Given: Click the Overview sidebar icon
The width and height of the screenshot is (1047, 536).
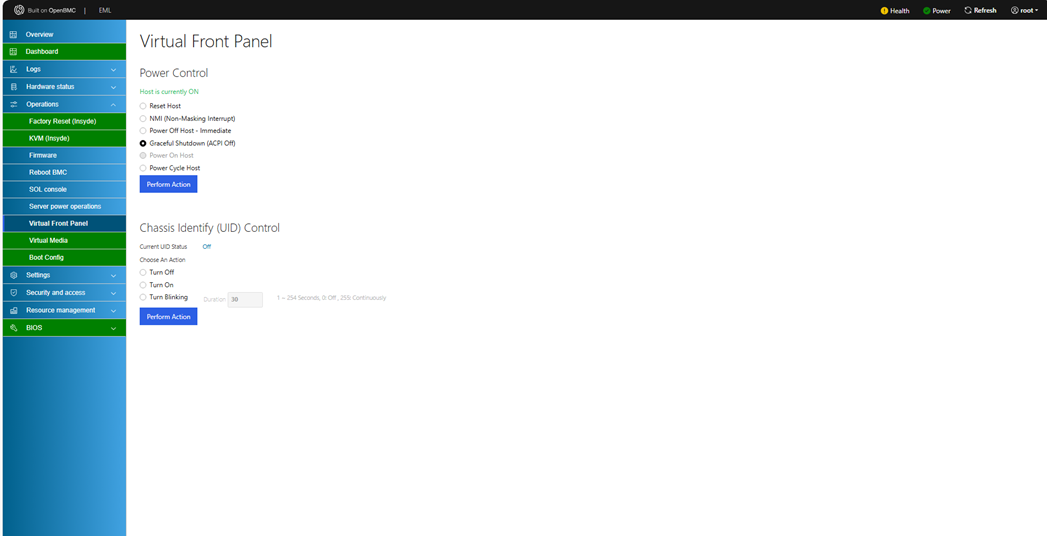Looking at the screenshot, I should pos(13,35).
